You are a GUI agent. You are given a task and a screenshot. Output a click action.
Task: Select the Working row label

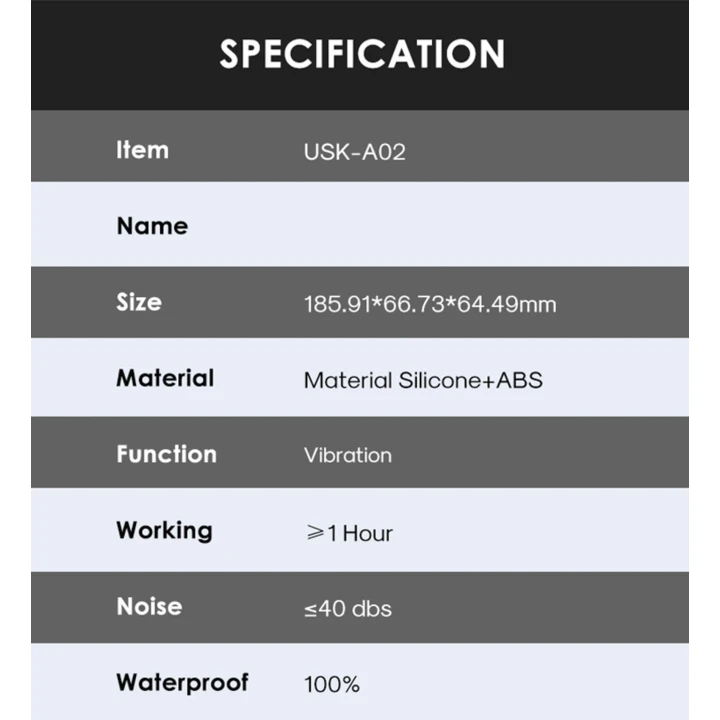(164, 530)
